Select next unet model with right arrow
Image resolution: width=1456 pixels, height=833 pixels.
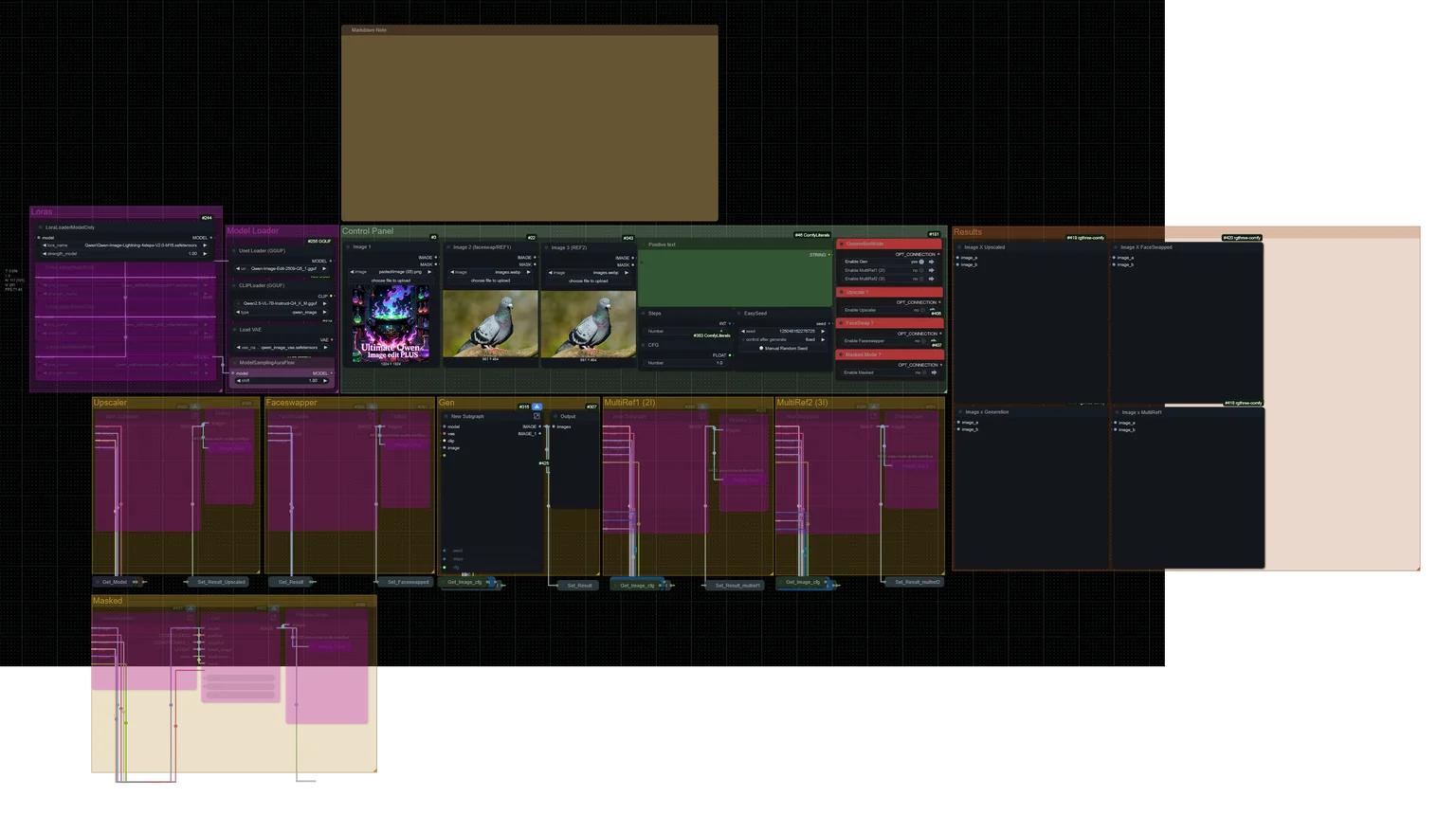pos(325,268)
